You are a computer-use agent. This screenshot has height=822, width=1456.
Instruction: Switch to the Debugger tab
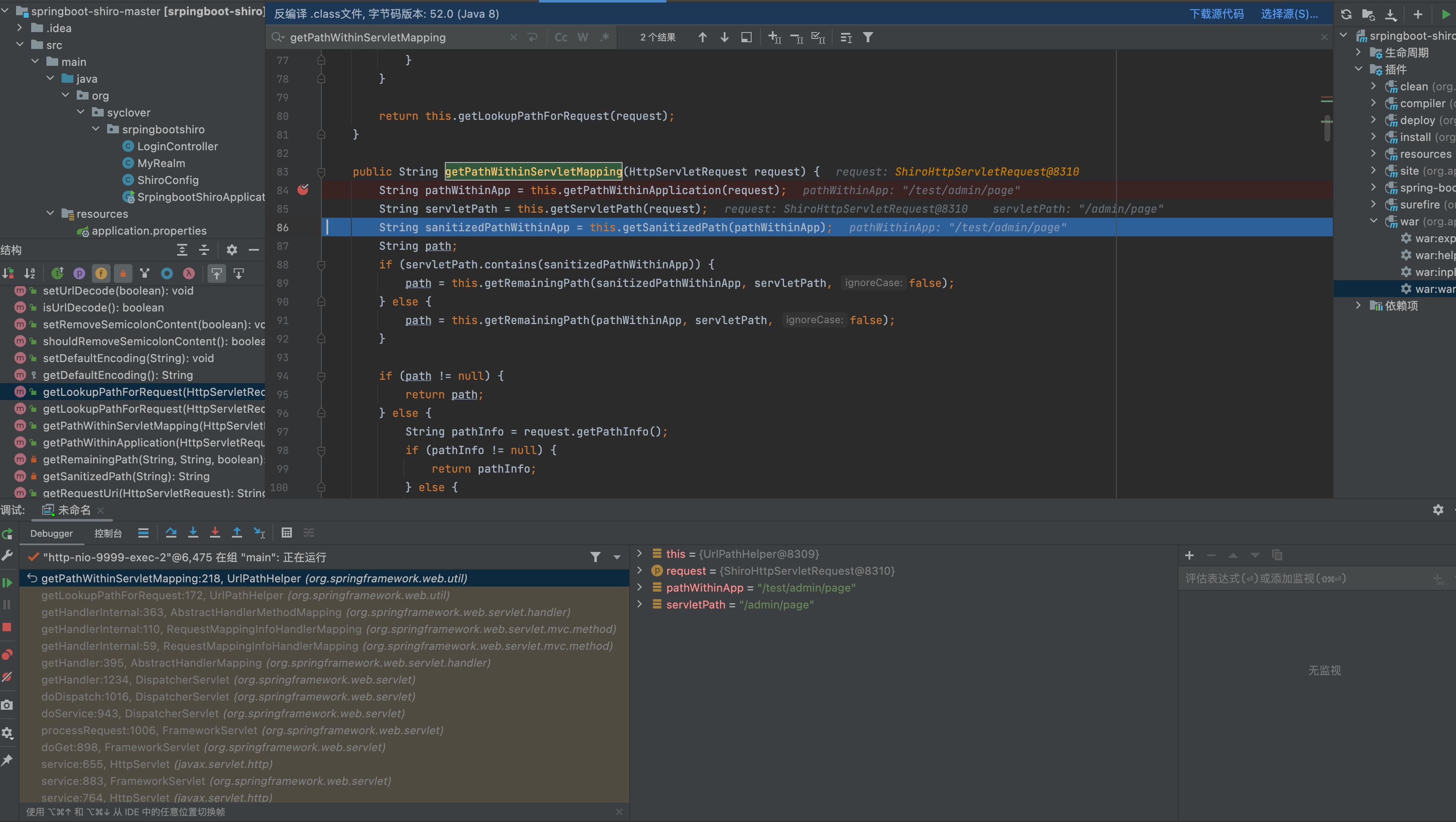pyautogui.click(x=51, y=533)
